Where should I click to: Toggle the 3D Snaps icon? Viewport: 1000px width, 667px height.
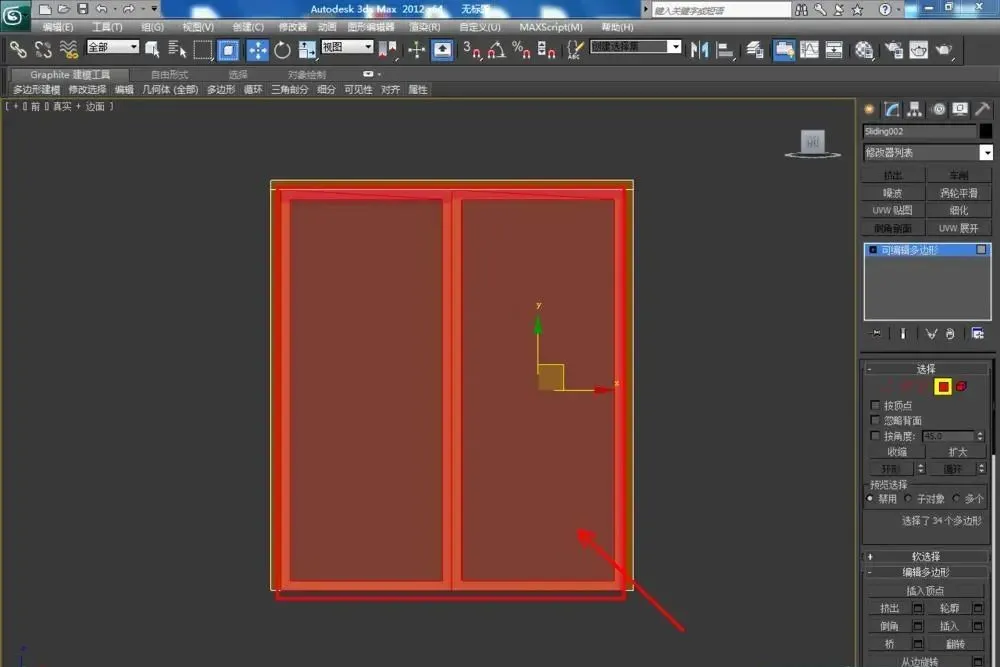click(471, 50)
